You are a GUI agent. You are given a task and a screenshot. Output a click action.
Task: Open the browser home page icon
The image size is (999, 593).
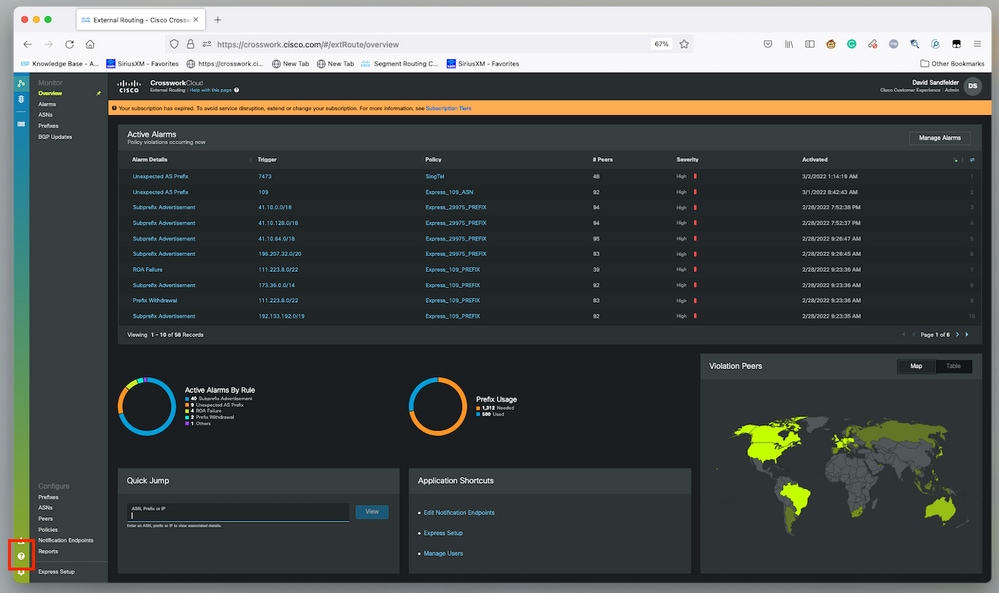pyautogui.click(x=90, y=45)
